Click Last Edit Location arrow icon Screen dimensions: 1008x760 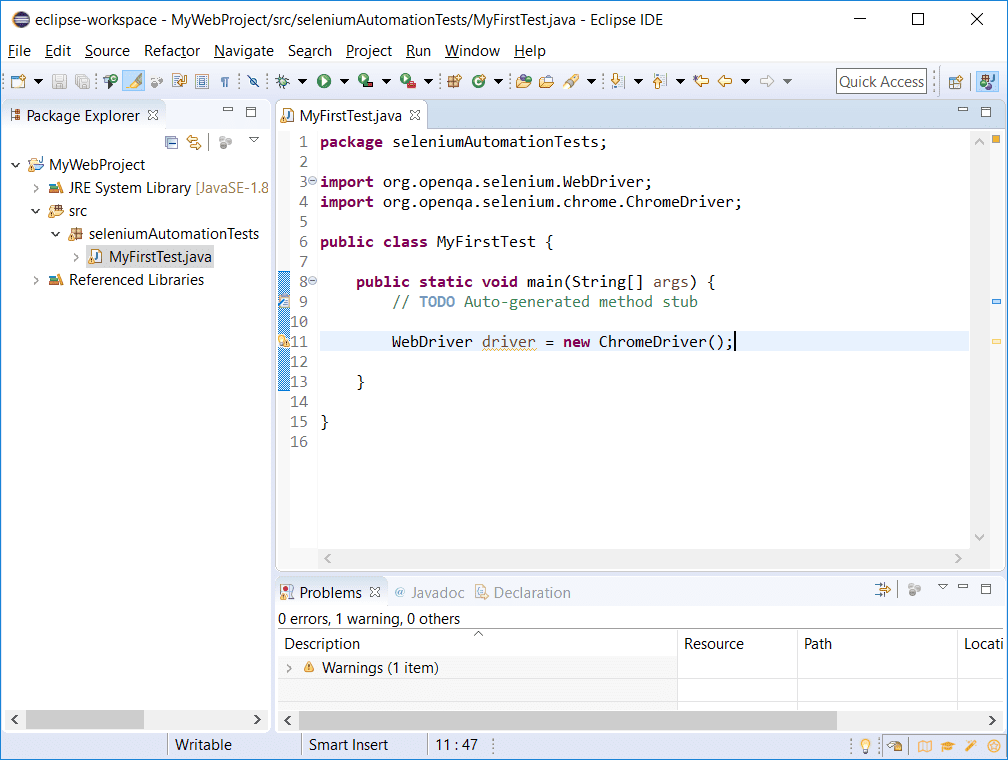click(702, 81)
